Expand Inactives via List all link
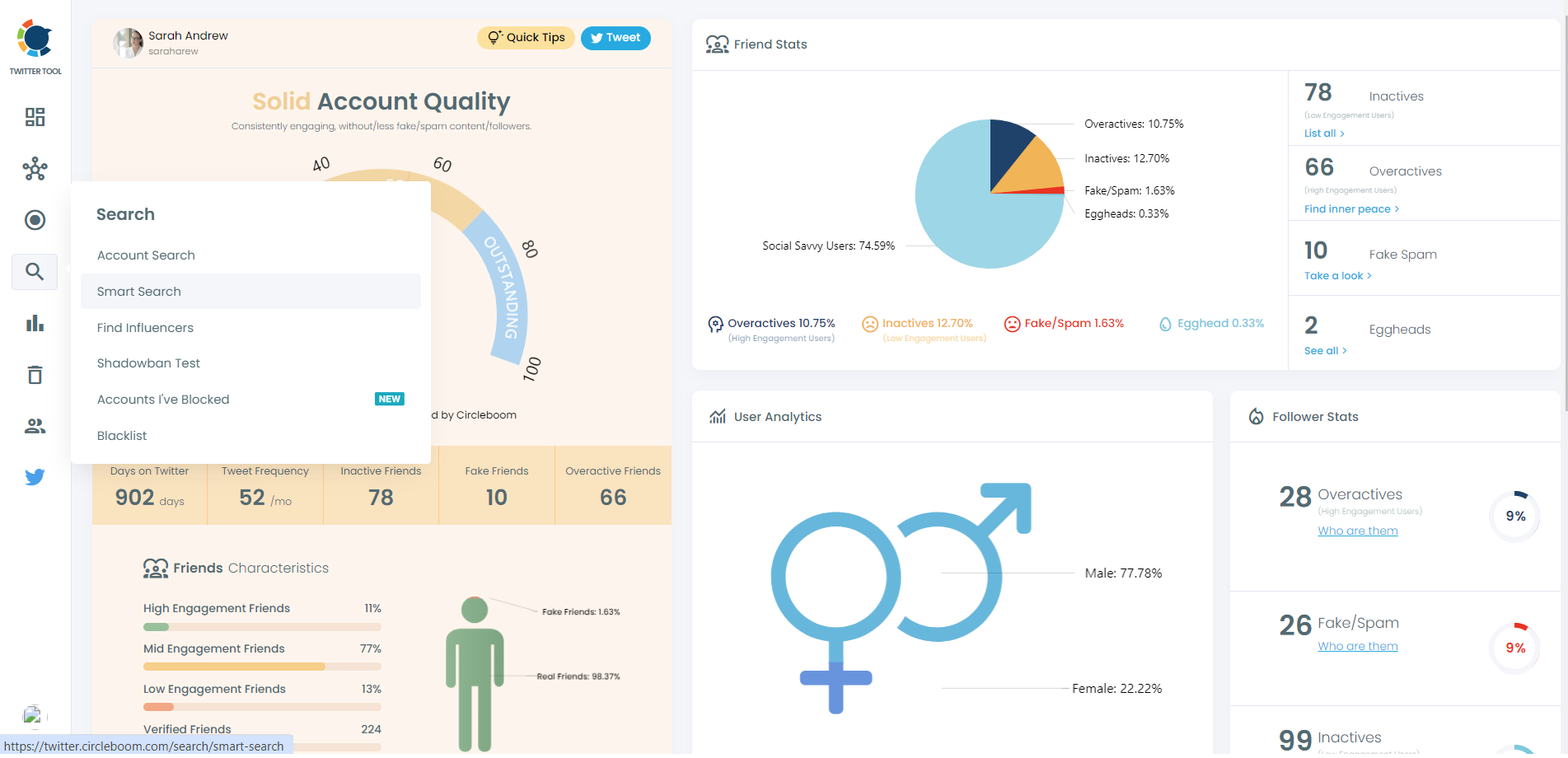Image resolution: width=1568 pixels, height=758 pixels. 1323,133
